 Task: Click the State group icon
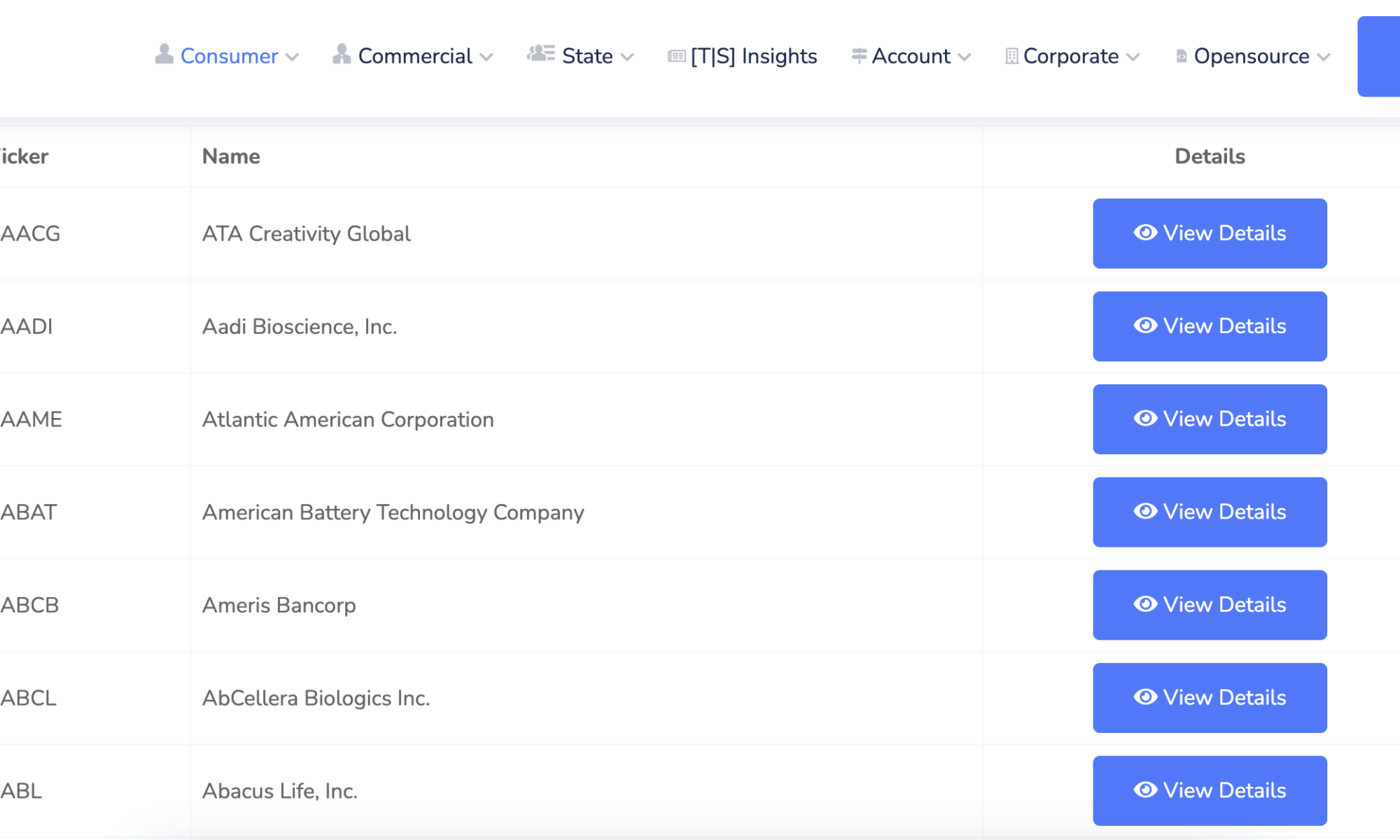(541, 53)
